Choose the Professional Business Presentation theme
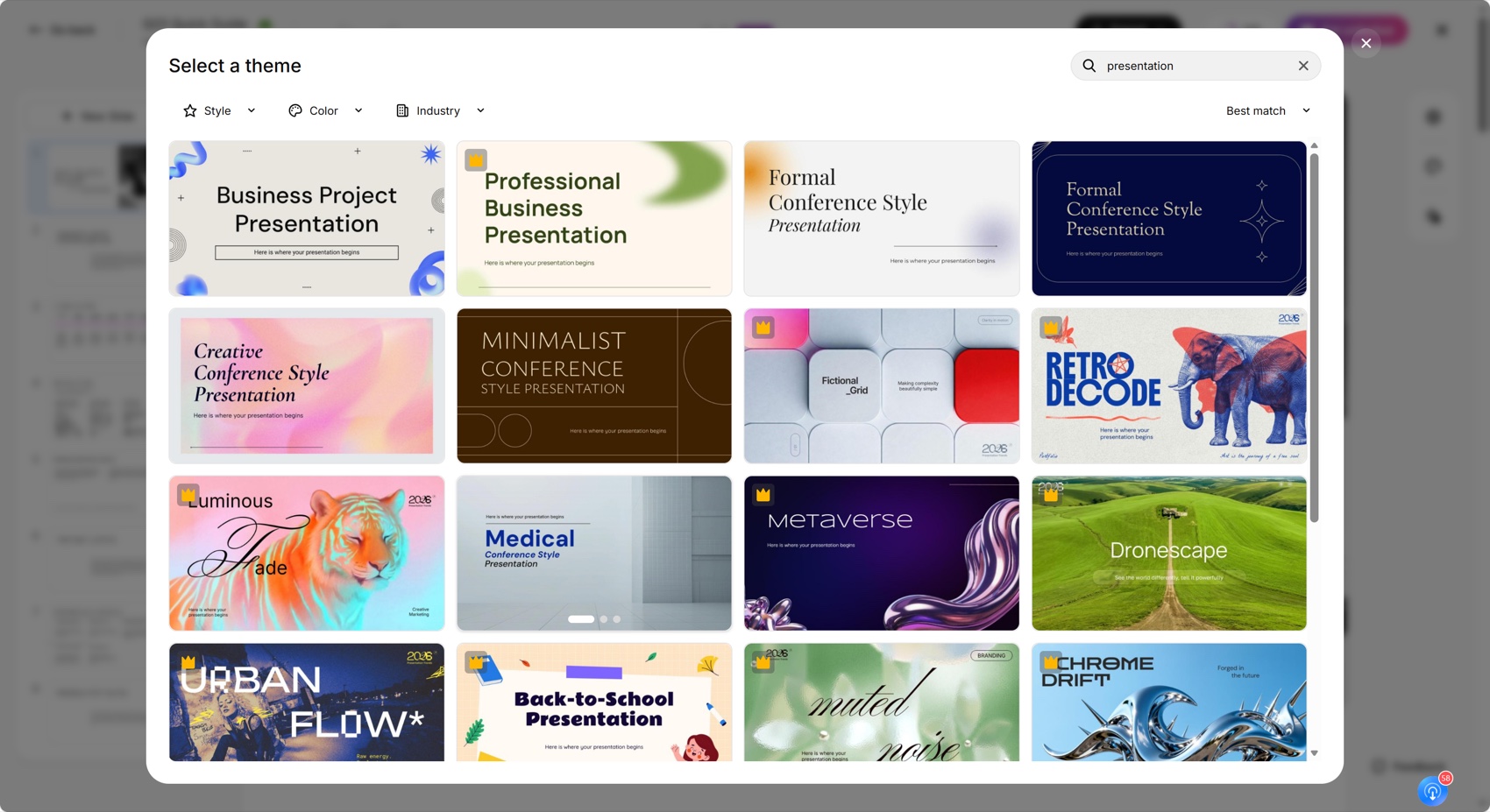This screenshot has width=1490, height=812. [x=594, y=218]
